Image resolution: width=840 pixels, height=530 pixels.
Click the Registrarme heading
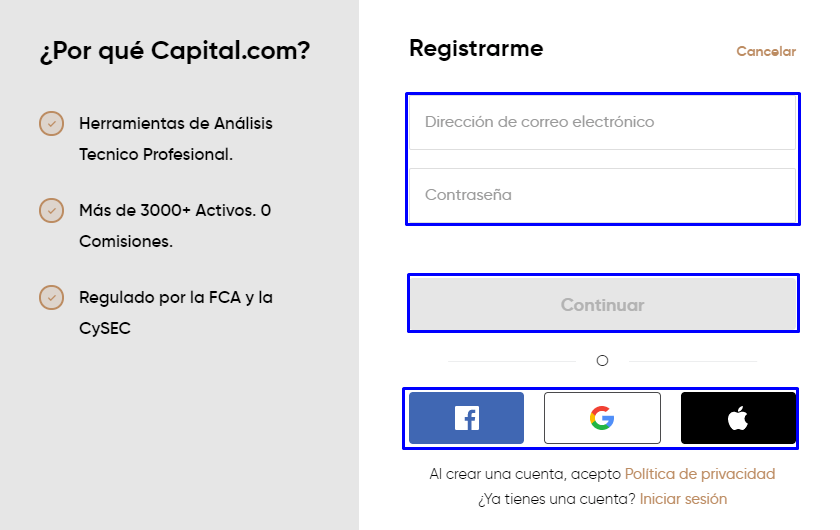476,48
